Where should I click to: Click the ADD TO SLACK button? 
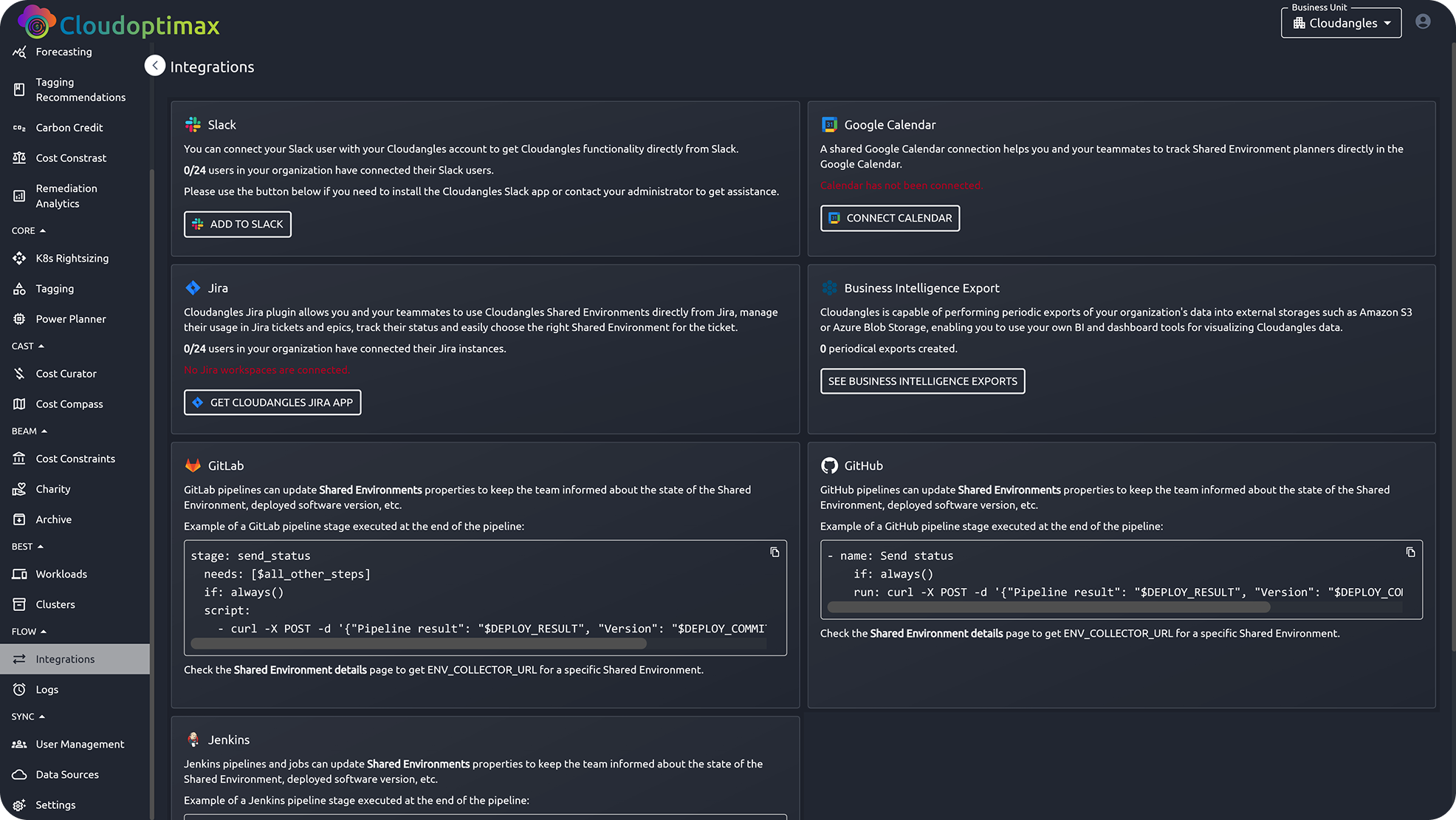coord(238,224)
